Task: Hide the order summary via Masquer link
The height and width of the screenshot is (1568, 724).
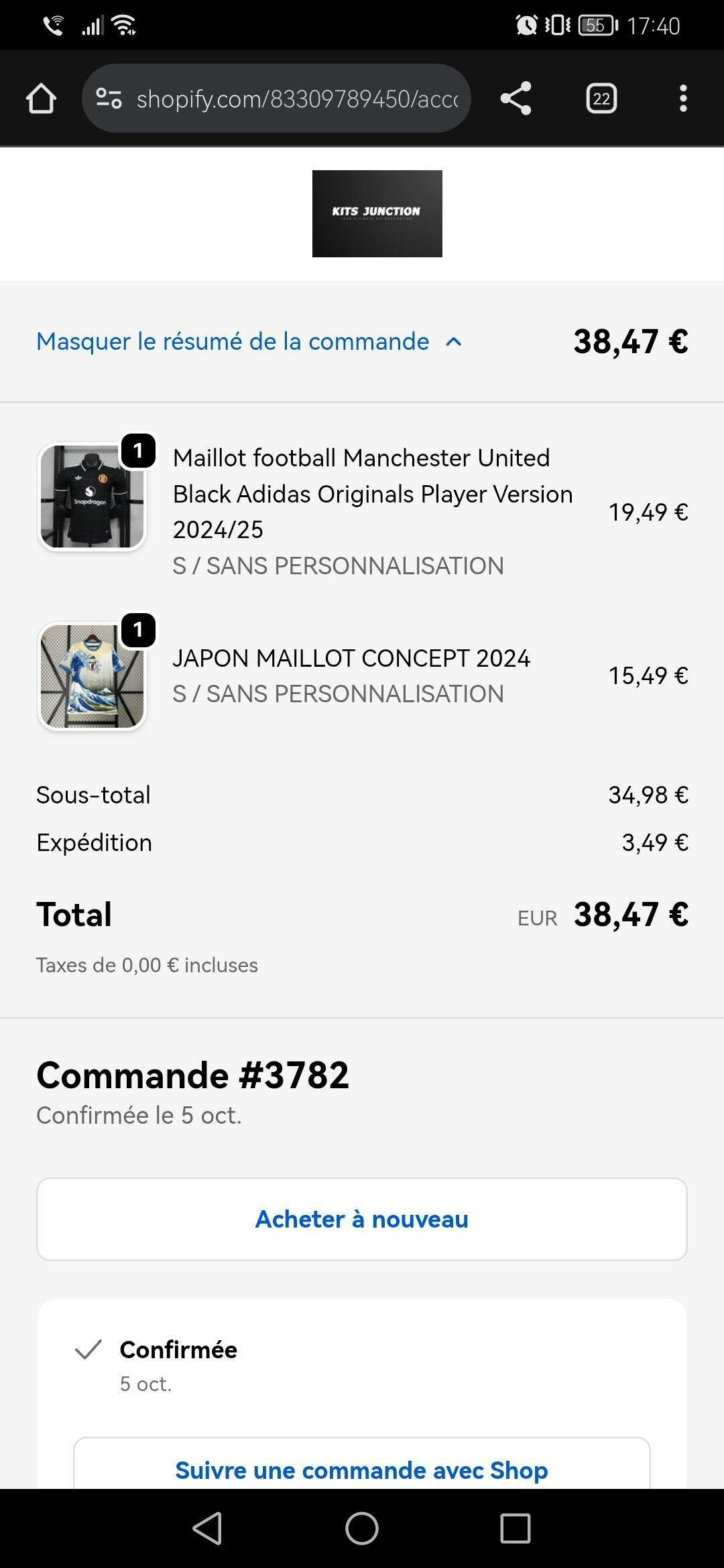Action: click(233, 342)
